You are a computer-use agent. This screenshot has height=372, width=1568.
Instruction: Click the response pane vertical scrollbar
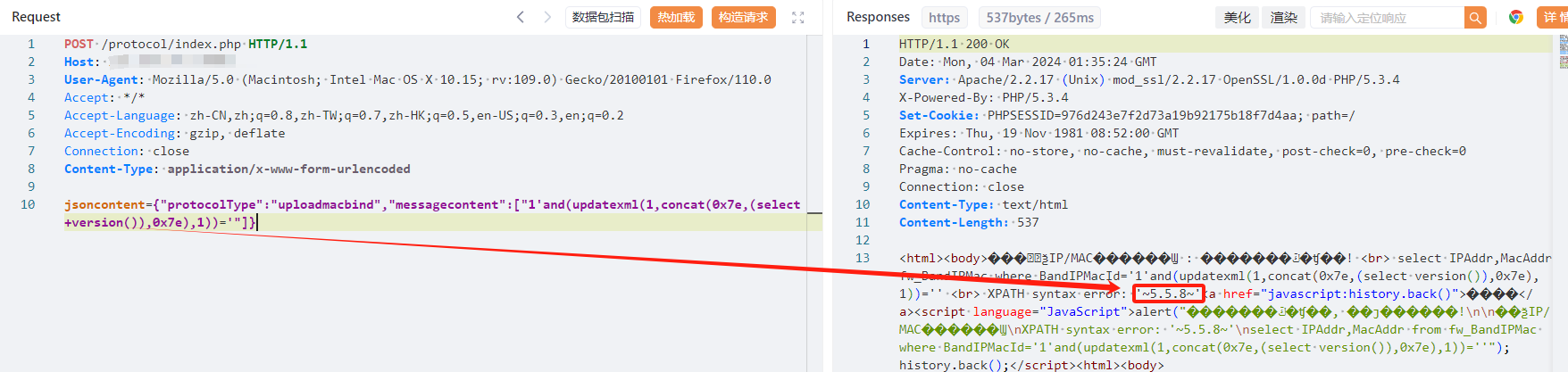1563,203
